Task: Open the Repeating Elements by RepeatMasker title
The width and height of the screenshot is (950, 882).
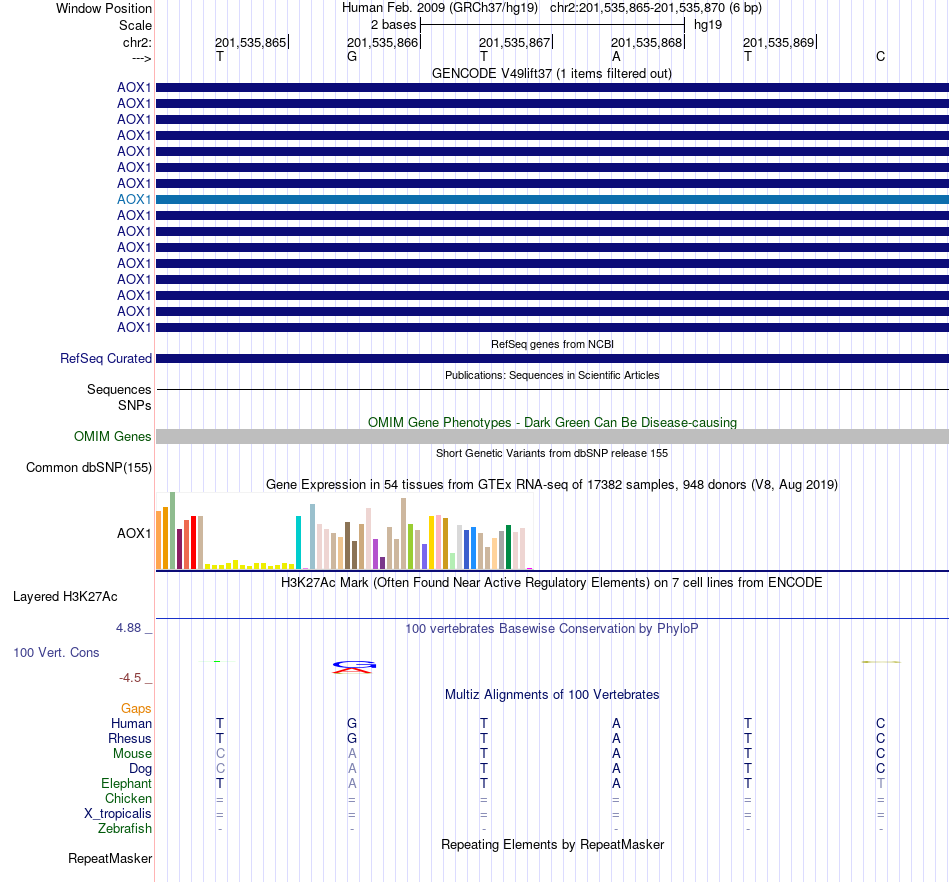Action: (x=552, y=845)
